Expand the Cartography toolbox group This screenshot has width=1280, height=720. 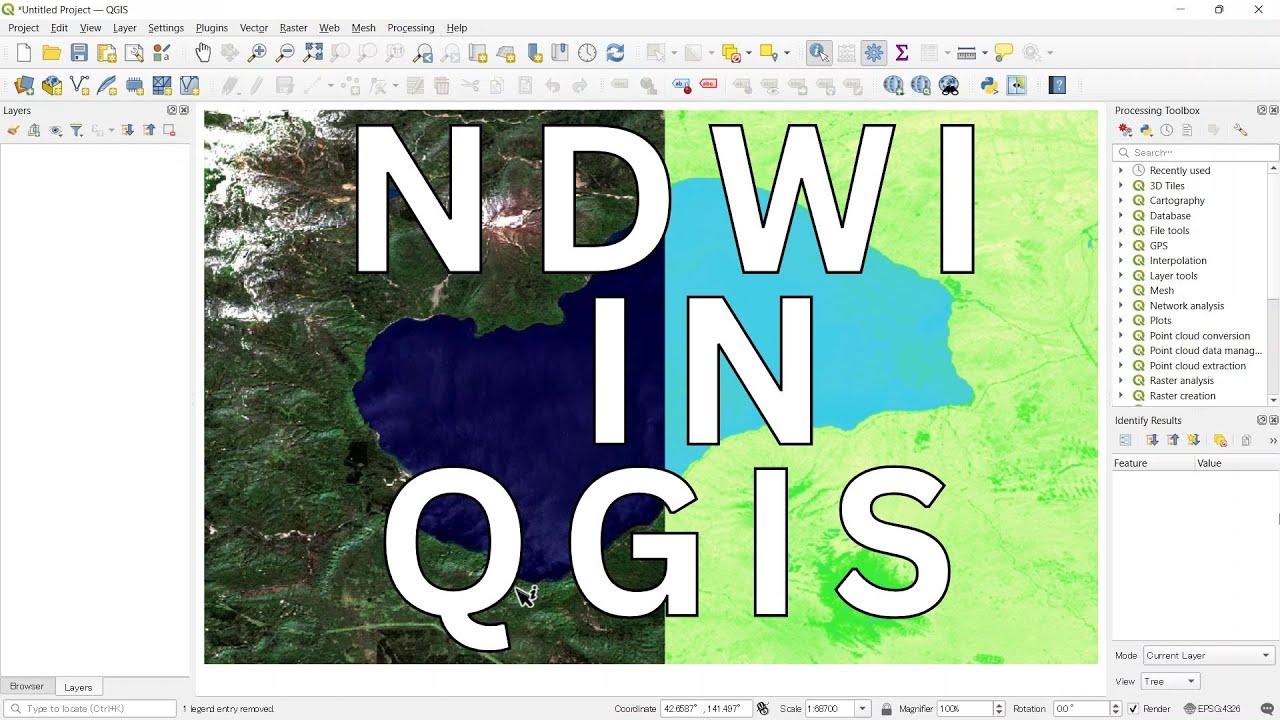(x=1121, y=201)
